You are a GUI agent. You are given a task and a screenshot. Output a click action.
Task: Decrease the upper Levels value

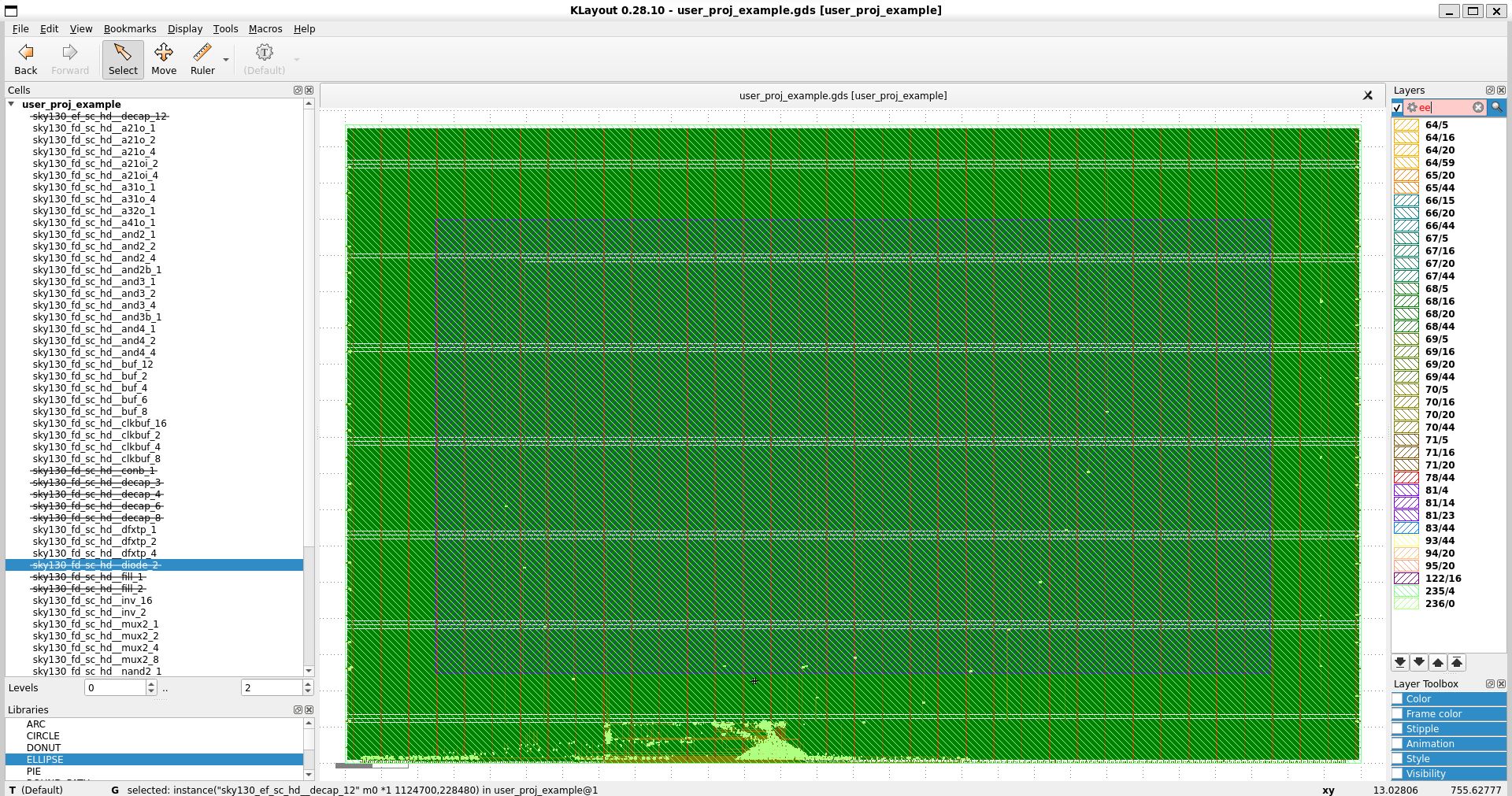tap(308, 691)
